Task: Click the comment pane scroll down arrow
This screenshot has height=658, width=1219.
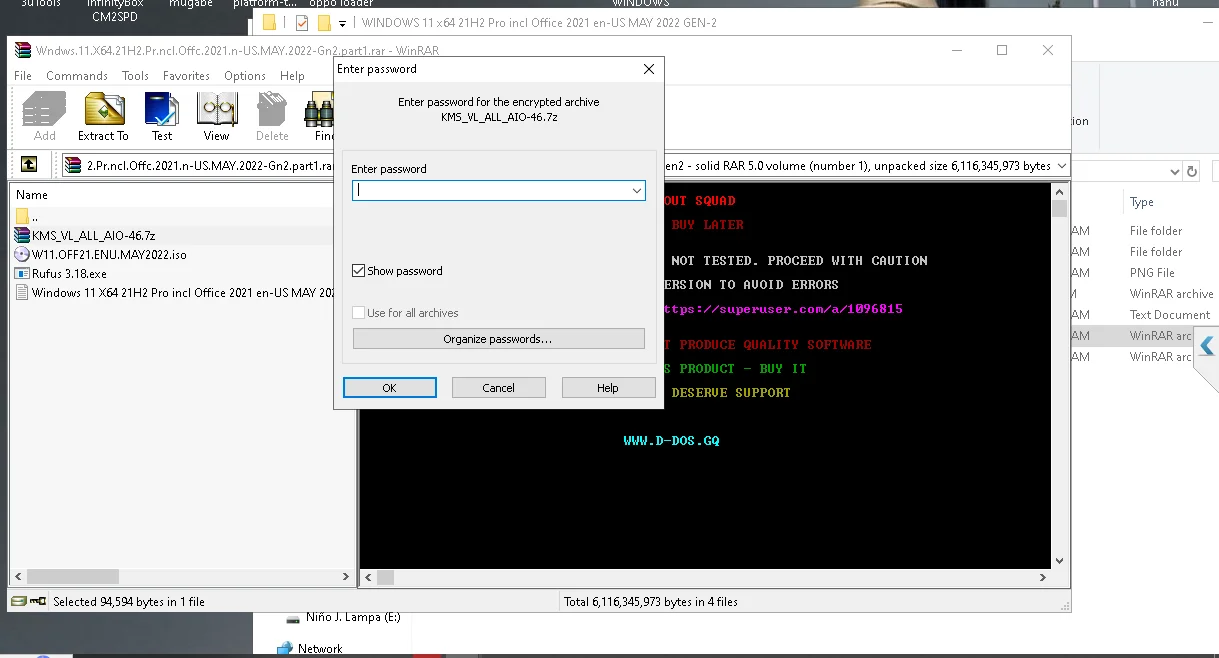Action: click(x=1059, y=561)
